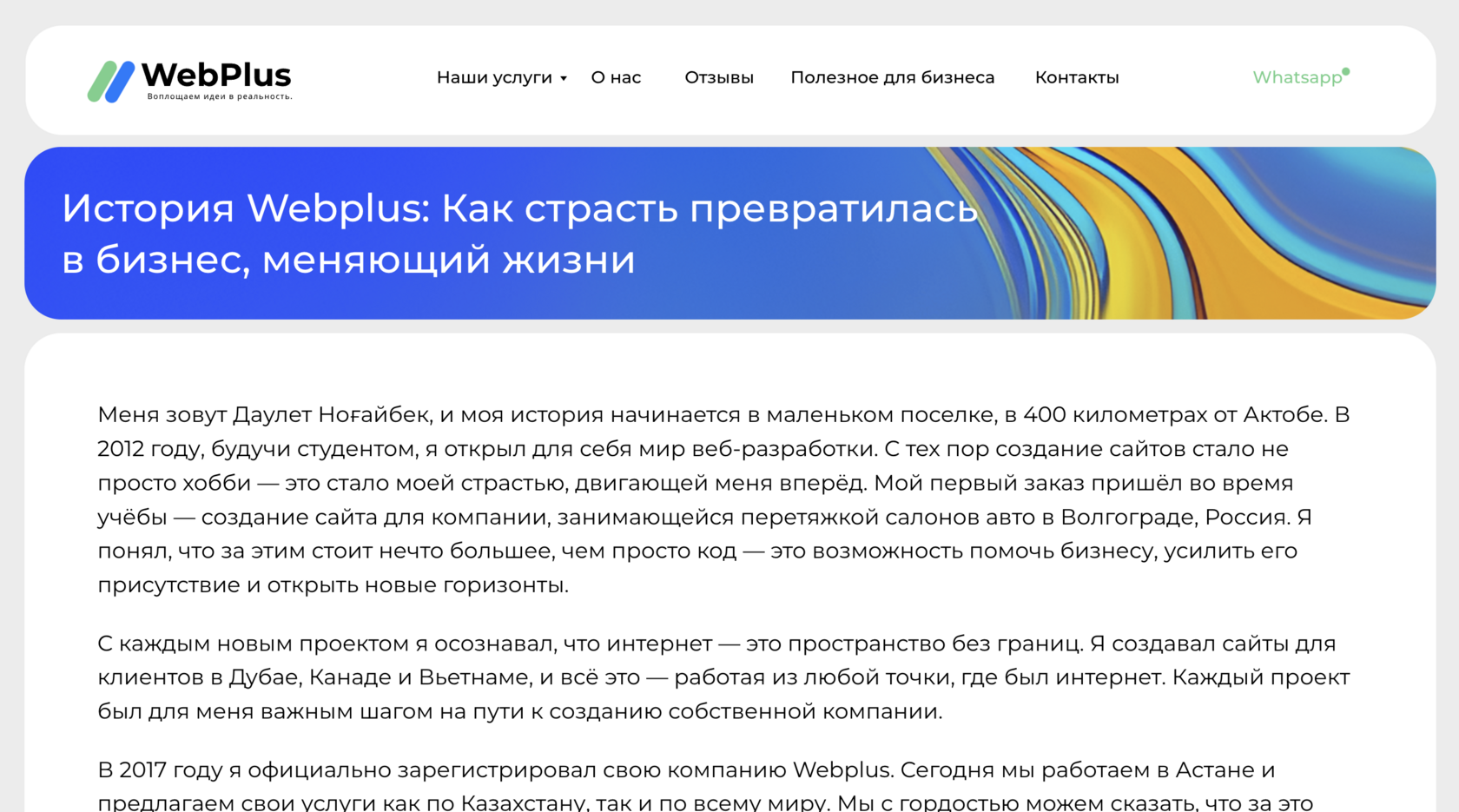Switch to the 'О нас' section
This screenshot has width=1459, height=812.
616,77
